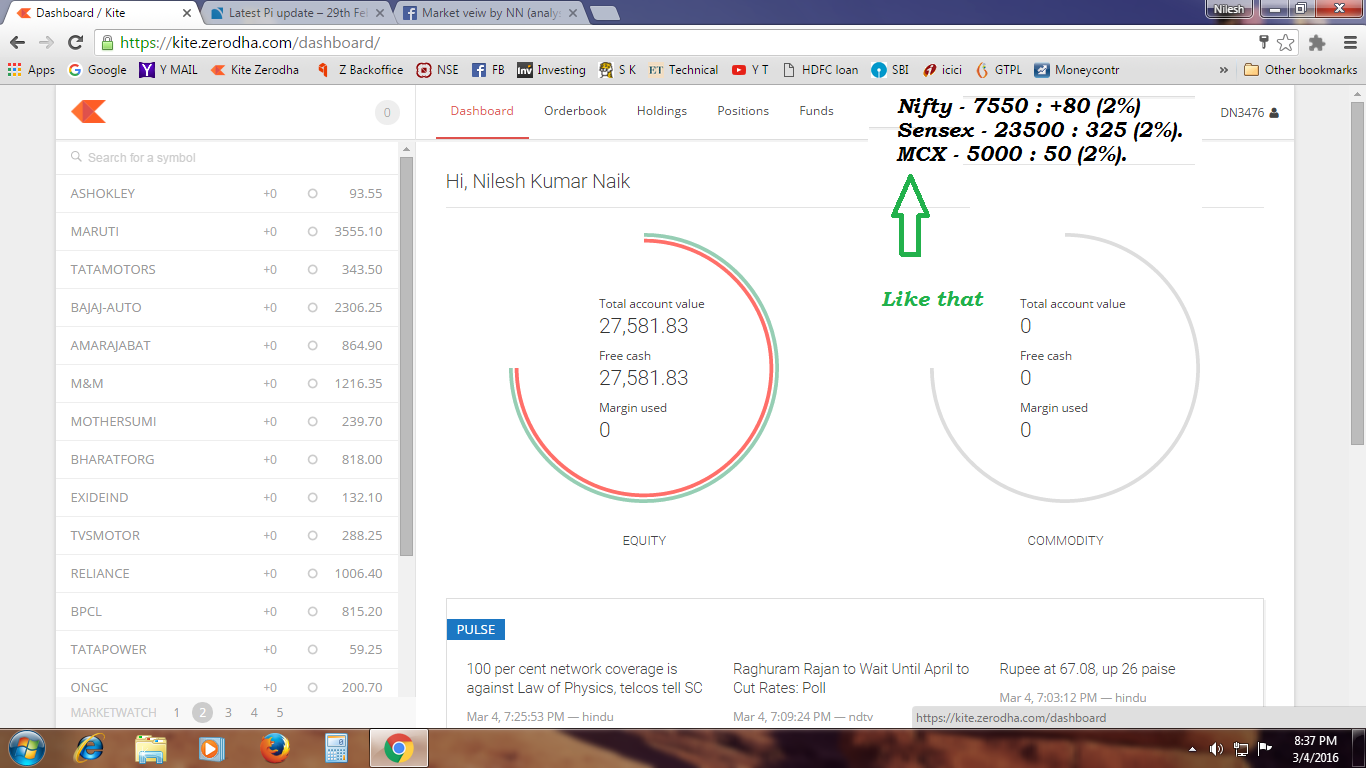Open the Windows Start button
This screenshot has height=768, width=1366.
coord(26,748)
